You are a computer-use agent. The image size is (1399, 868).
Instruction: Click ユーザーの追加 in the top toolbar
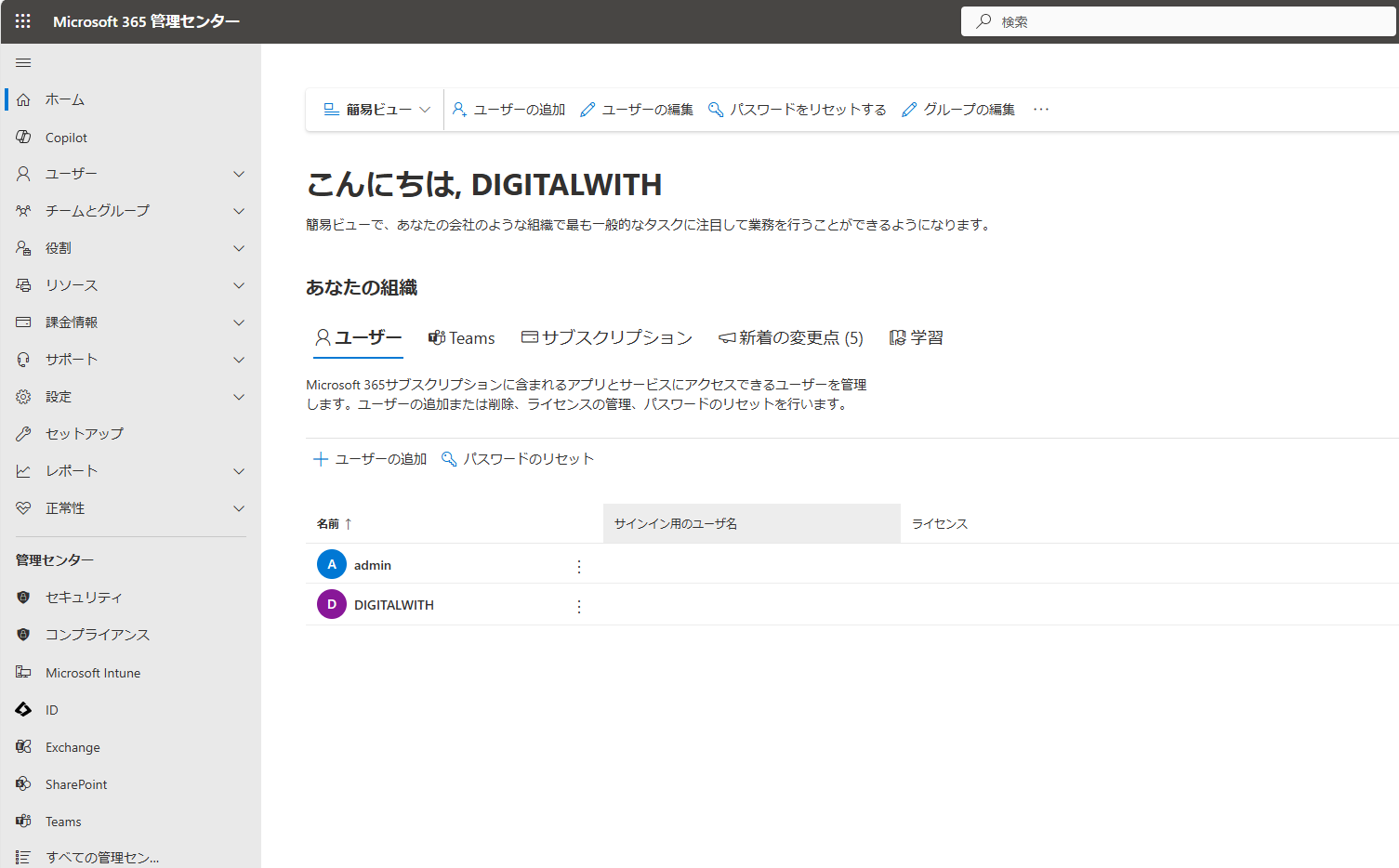pos(508,109)
